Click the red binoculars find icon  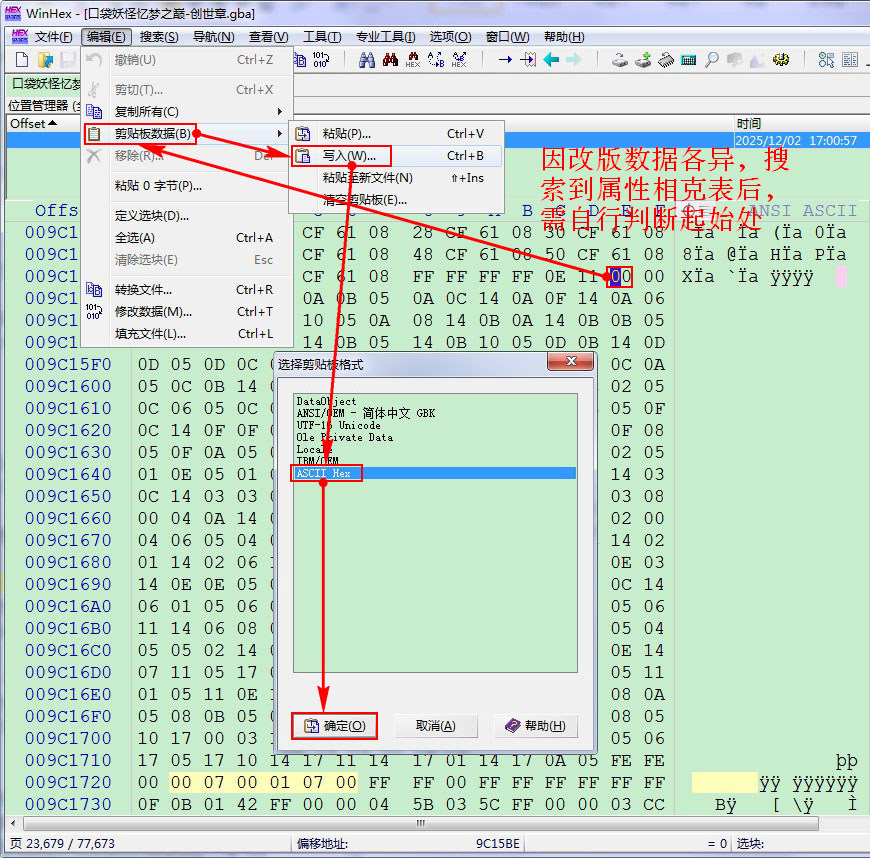pos(390,59)
